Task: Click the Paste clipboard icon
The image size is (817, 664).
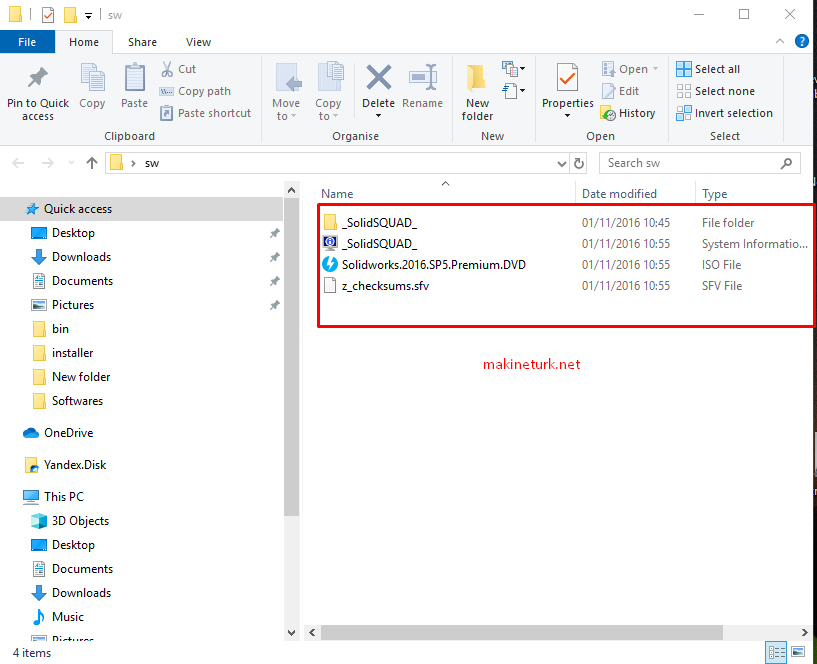Action: point(134,78)
